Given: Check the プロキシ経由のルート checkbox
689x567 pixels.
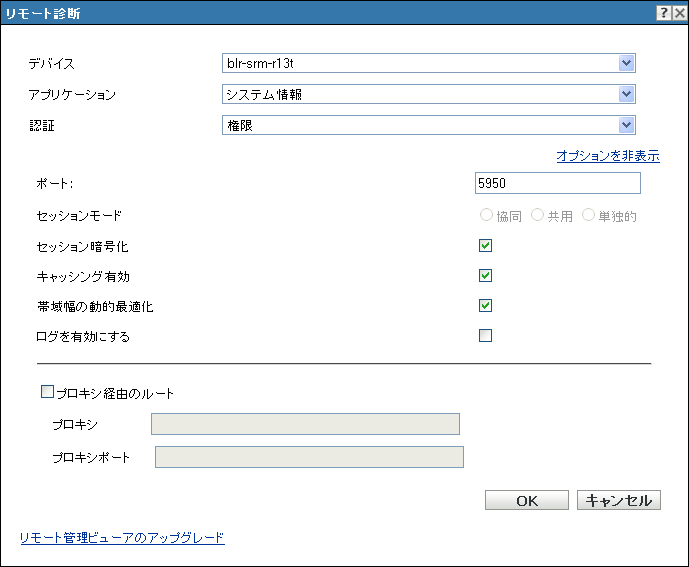Looking at the screenshot, I should coord(47,393).
